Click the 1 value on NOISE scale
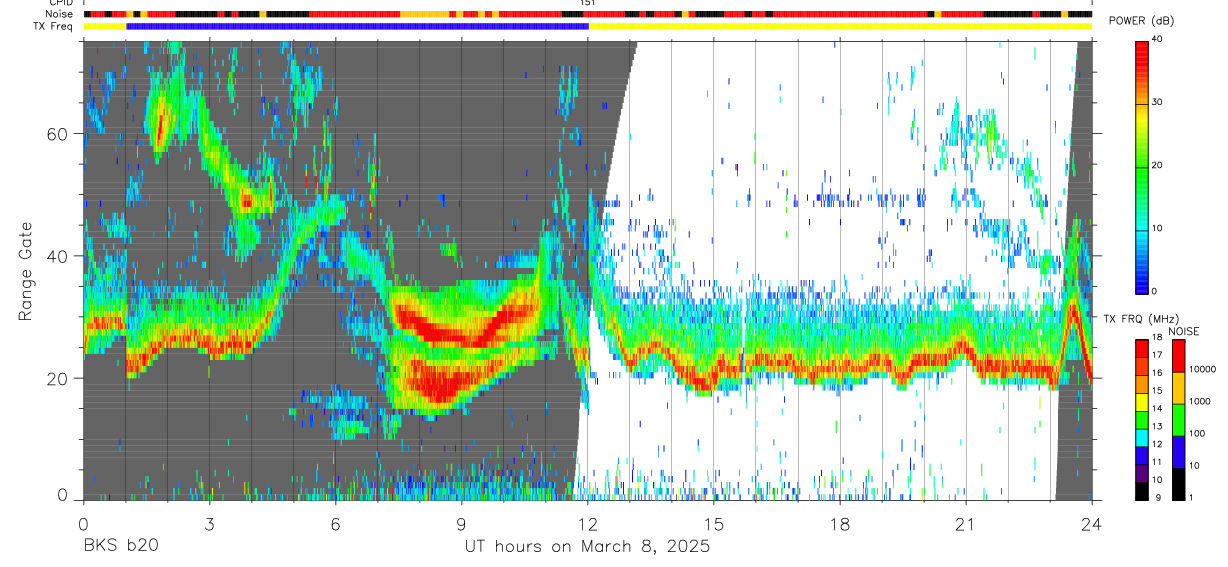This screenshot has width=1228, height=567. tap(1191, 498)
